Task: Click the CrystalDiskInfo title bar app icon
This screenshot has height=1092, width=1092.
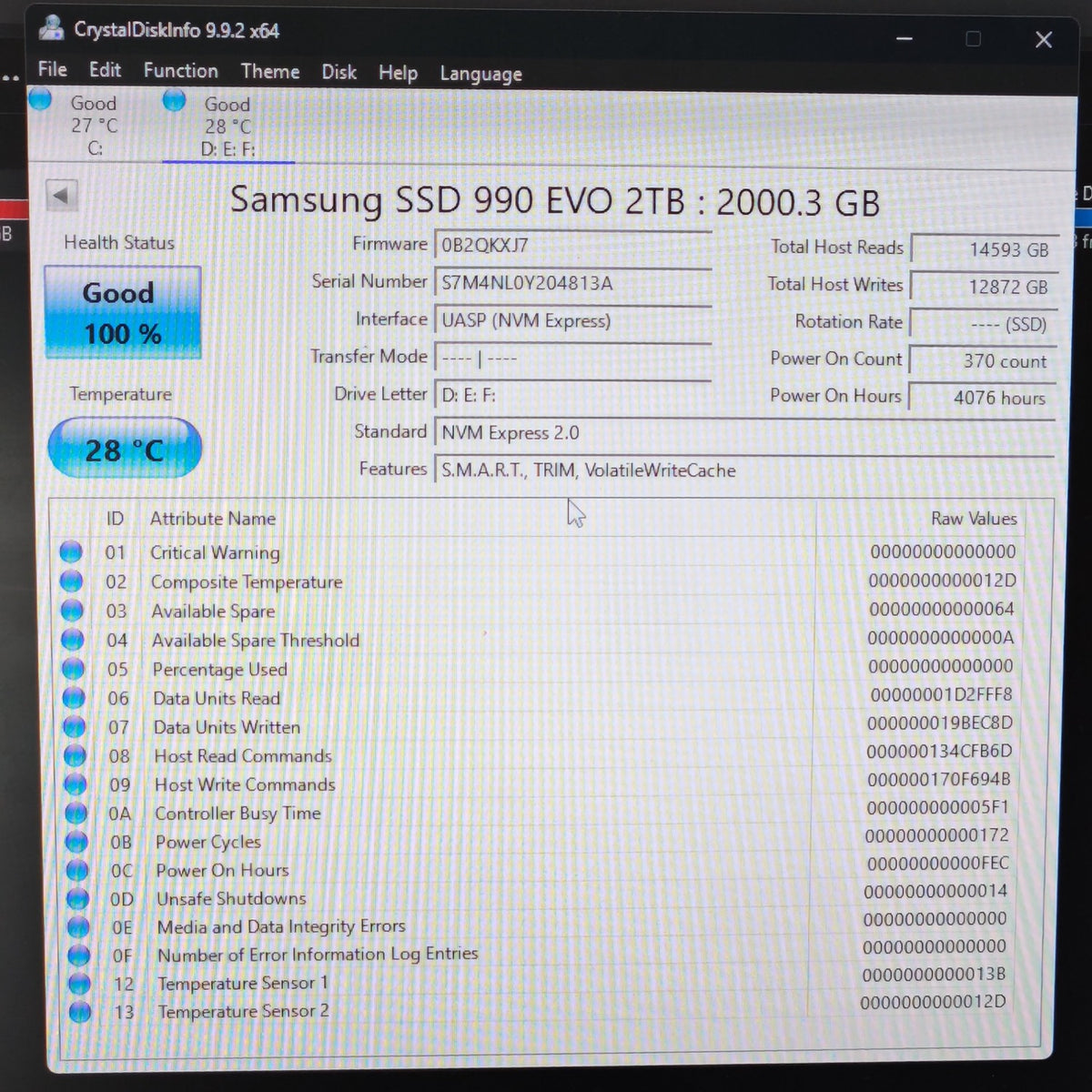Action: click(53, 28)
